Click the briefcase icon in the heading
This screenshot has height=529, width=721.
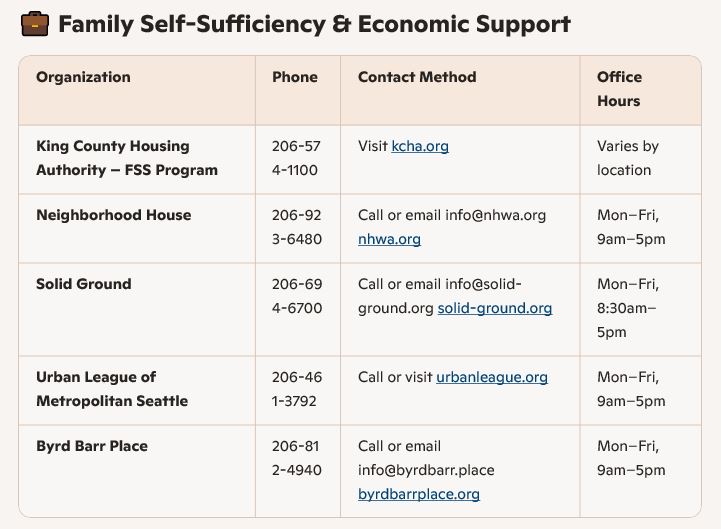pyautogui.click(x=33, y=24)
